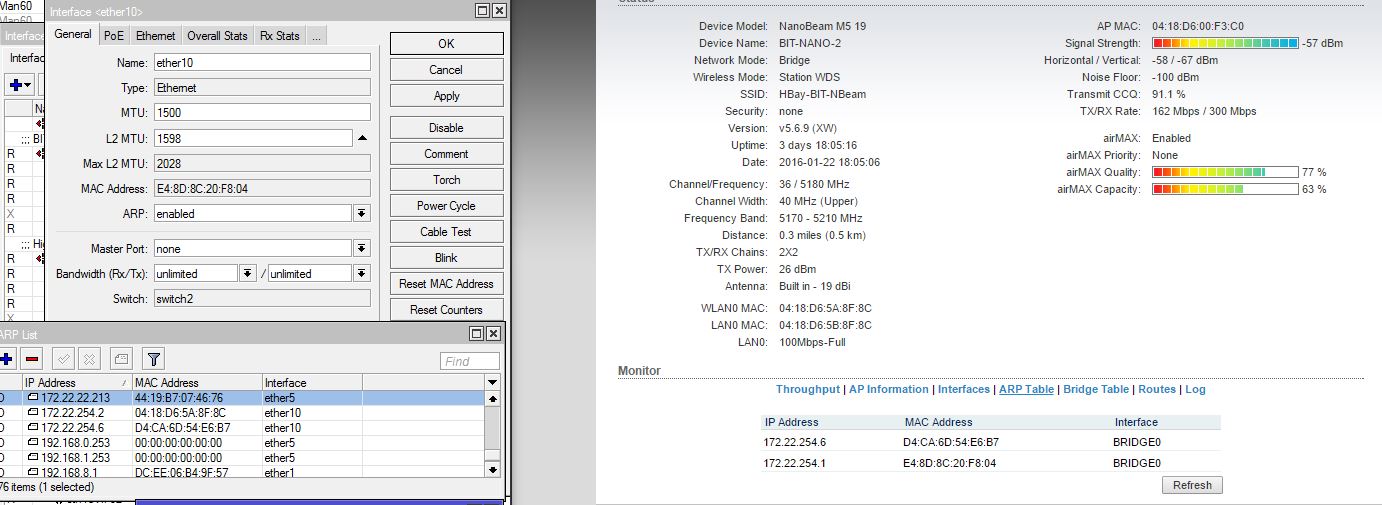Viewport: 1382px width, 505px height.
Task: Click the add (plus) icon in ARP List
Action: [x=6, y=359]
